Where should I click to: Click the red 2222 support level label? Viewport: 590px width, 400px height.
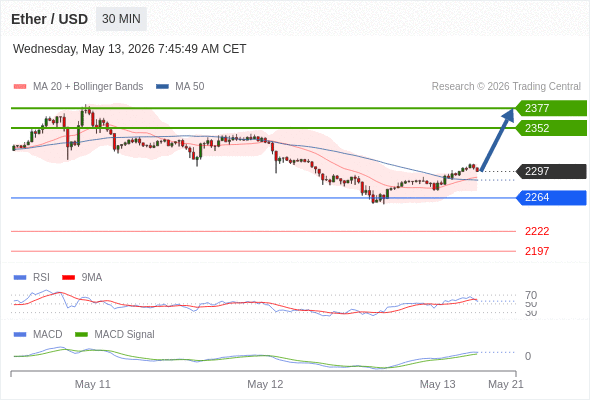537,231
